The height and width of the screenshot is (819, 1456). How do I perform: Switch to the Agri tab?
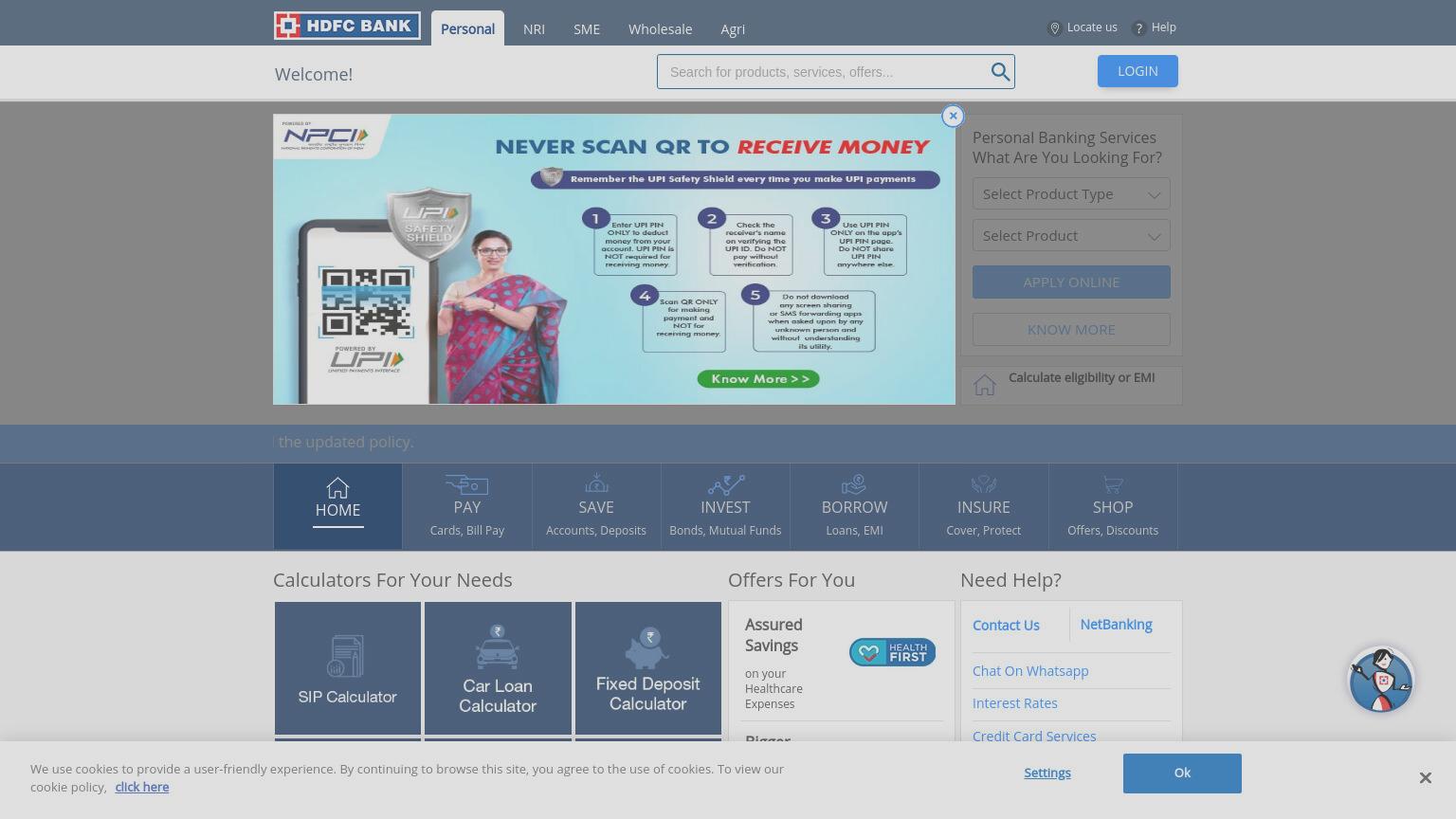(x=733, y=29)
